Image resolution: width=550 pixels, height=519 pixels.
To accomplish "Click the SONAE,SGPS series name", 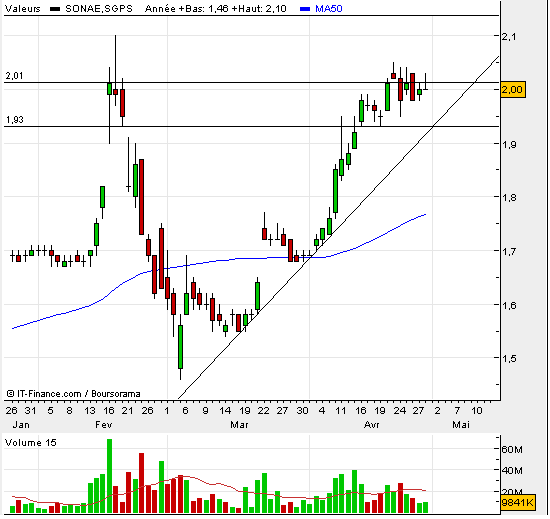I will click(x=99, y=8).
